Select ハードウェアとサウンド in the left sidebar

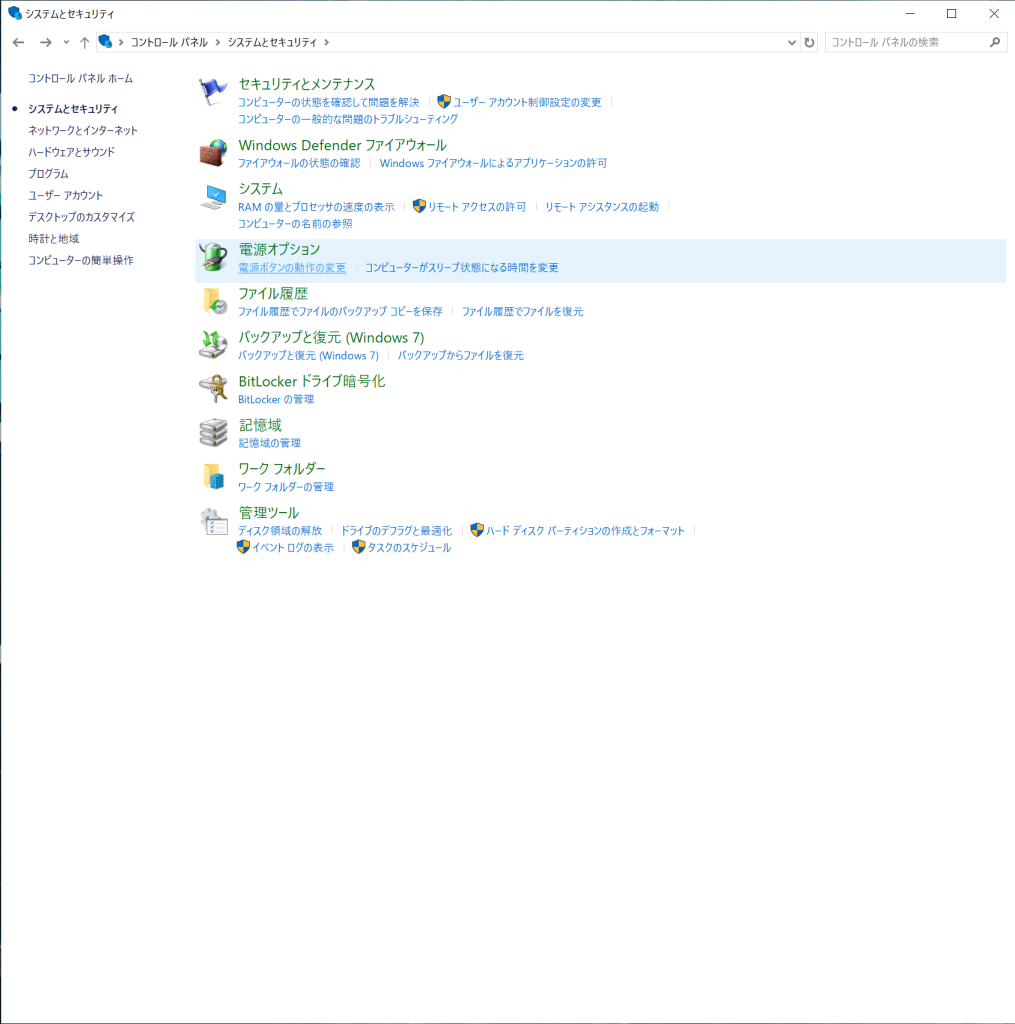click(x=71, y=152)
